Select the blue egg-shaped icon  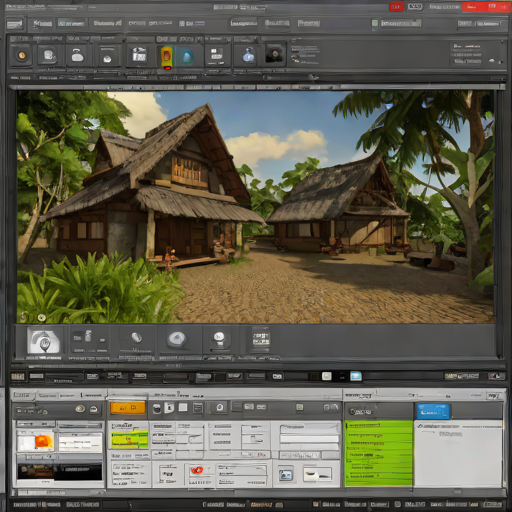click(188, 56)
